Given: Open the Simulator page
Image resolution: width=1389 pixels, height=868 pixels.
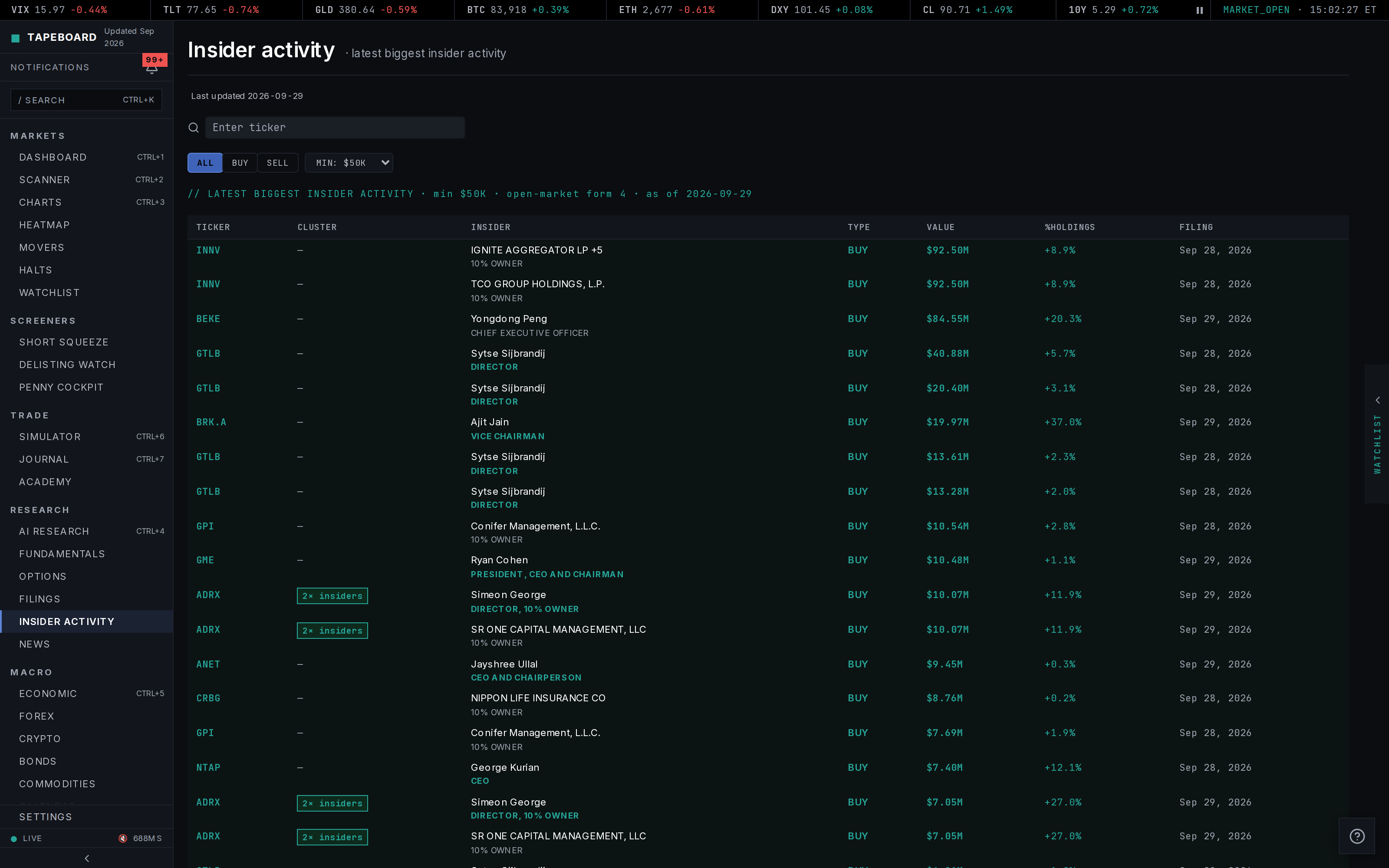Looking at the screenshot, I should click(87, 437).
